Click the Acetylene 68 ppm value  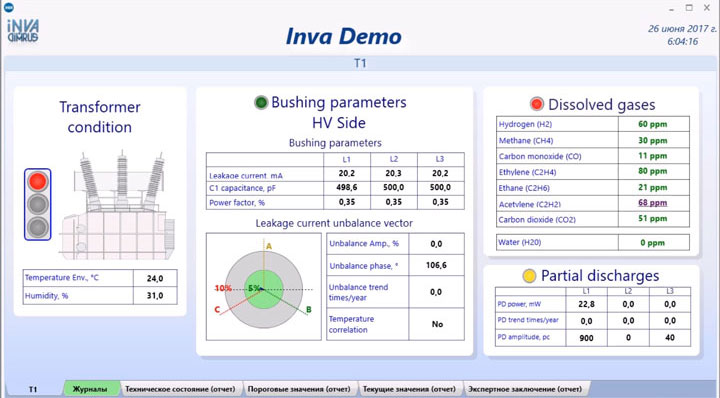click(x=652, y=203)
